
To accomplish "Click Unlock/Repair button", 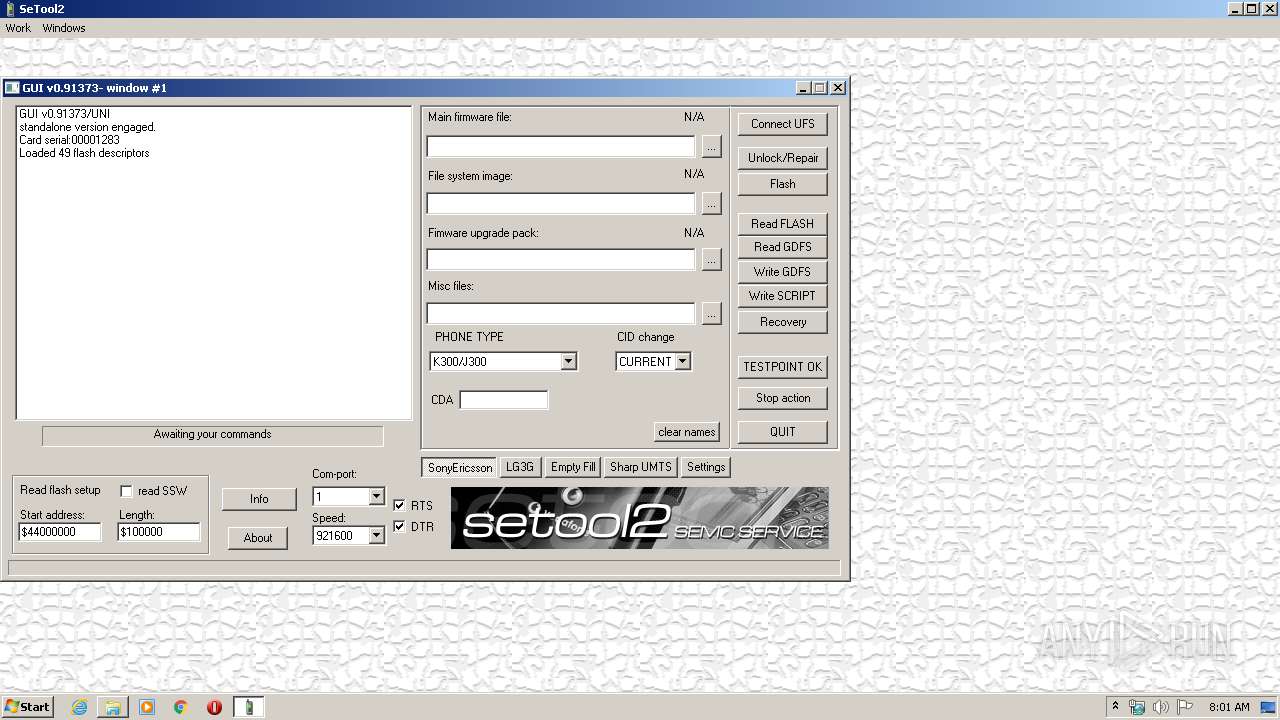I will point(783,158).
